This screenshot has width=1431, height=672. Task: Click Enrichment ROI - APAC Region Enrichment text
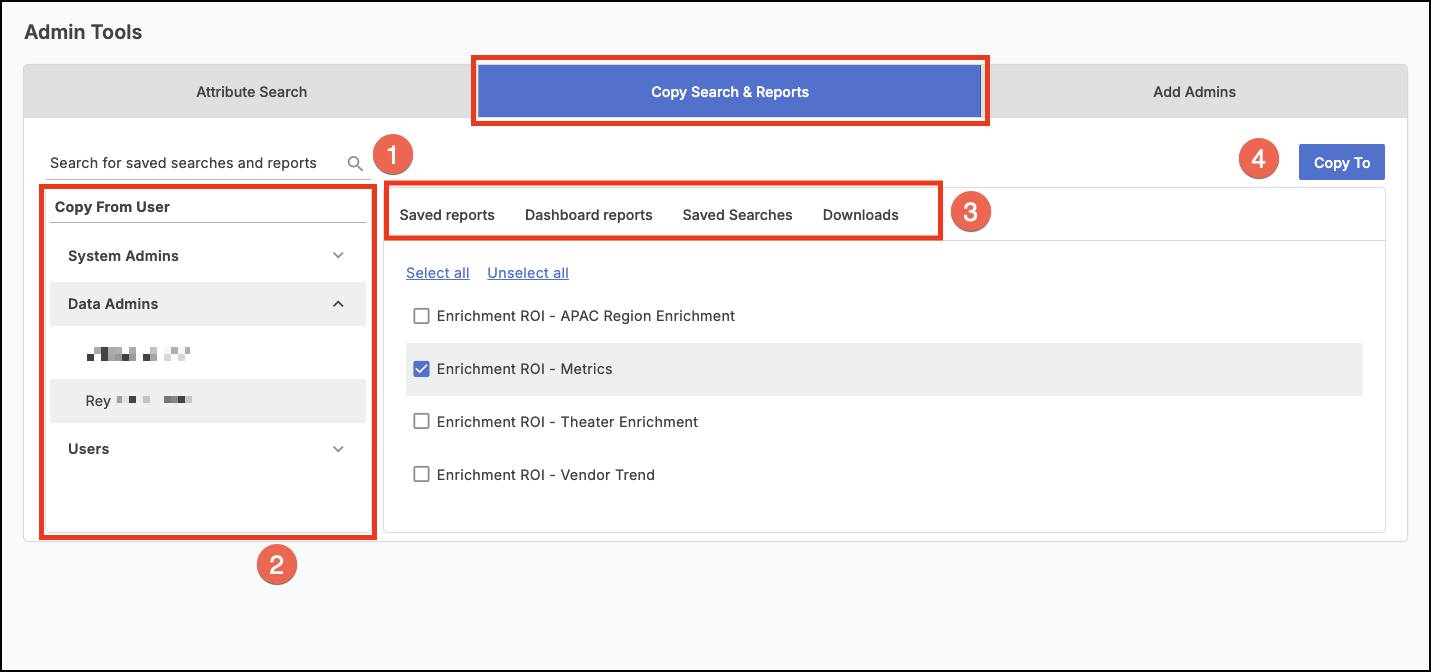coord(586,316)
